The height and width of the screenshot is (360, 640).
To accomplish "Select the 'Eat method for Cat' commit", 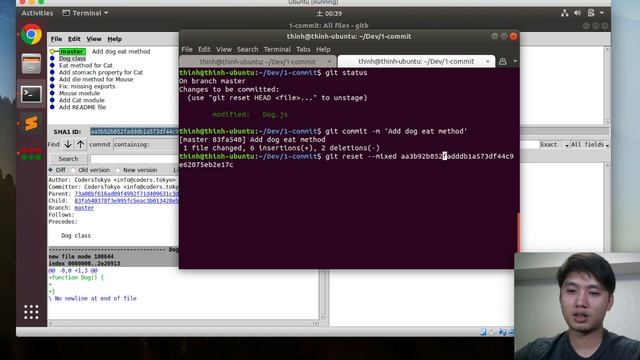I will point(86,65).
